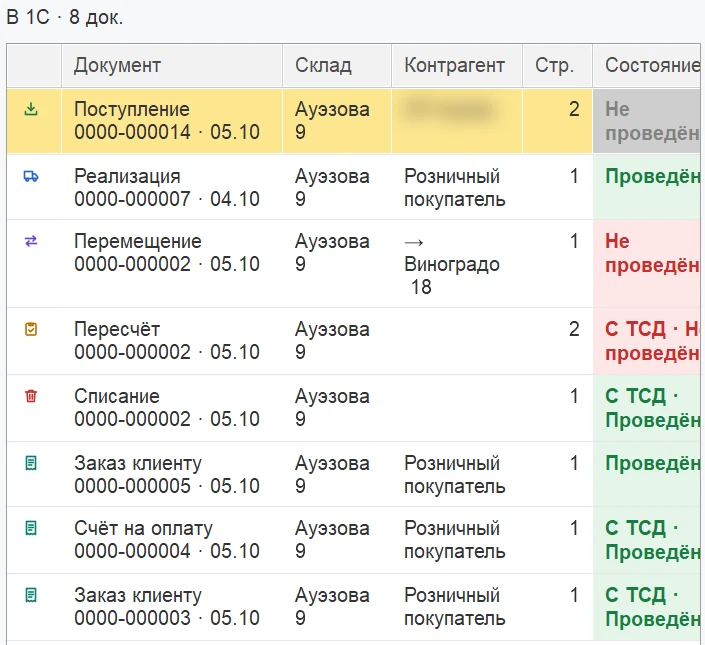Select Заказ клиенту 0000-000005 document
The image size is (705, 645).
167,474
